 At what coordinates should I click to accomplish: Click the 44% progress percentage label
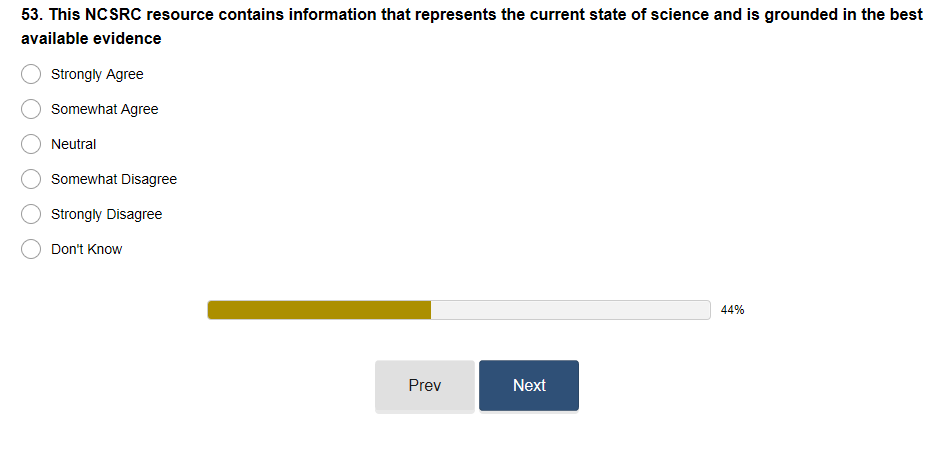point(732,310)
